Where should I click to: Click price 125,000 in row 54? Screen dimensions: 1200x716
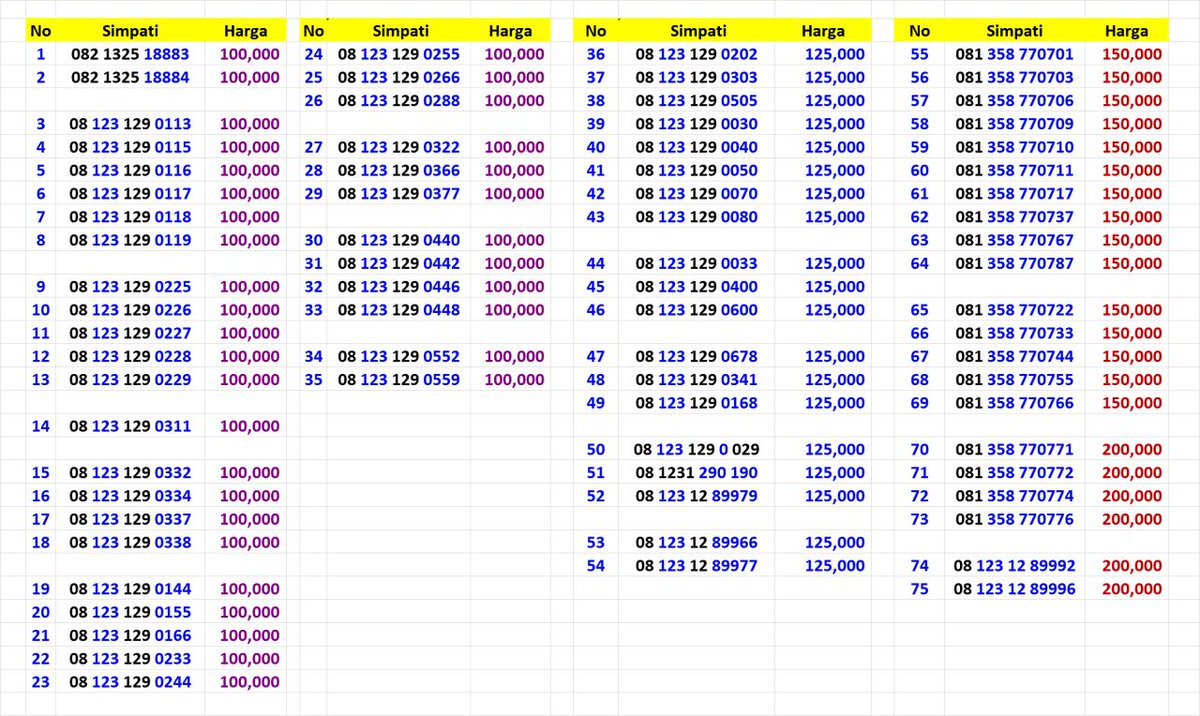(x=834, y=566)
